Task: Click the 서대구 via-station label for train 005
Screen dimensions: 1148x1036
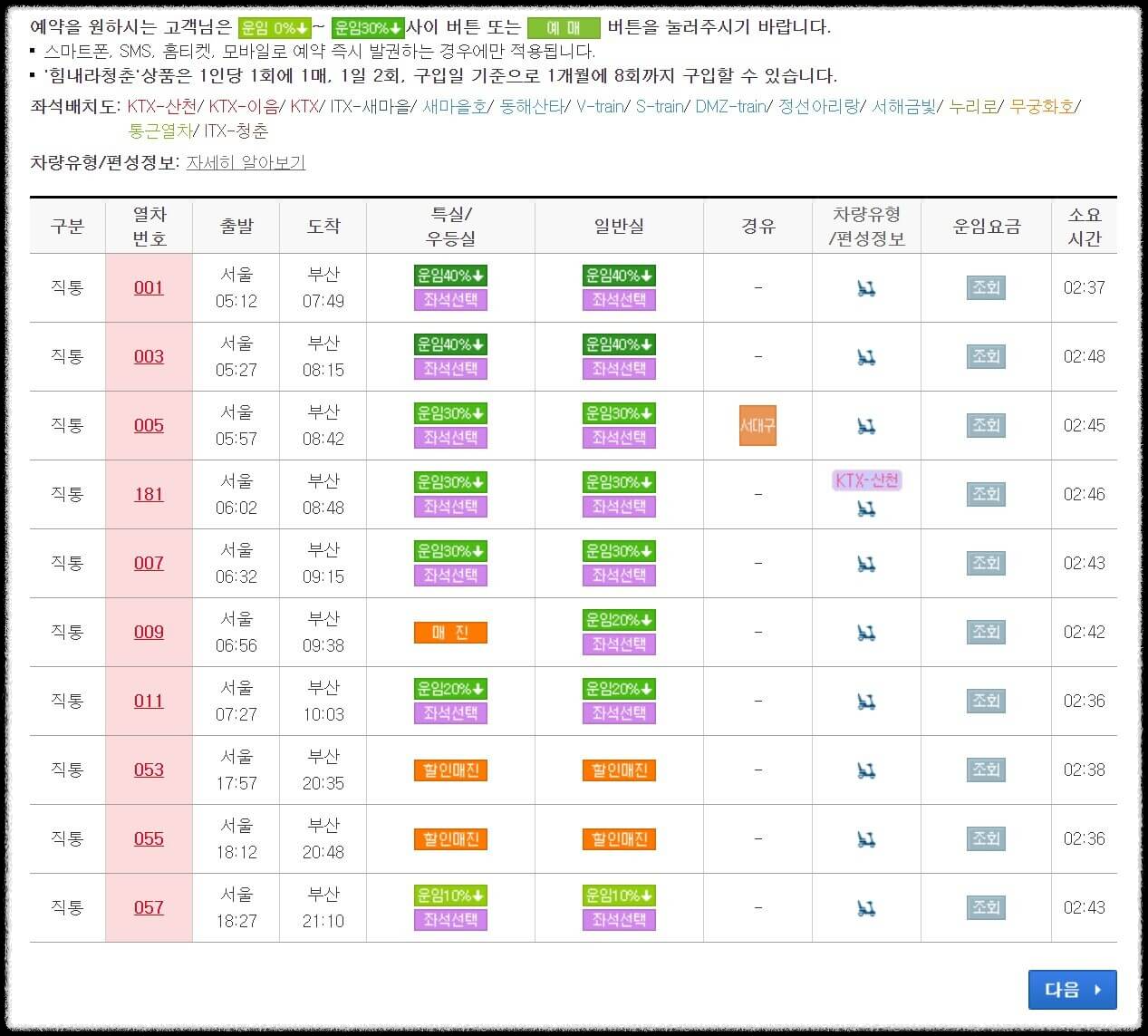Action: click(757, 425)
